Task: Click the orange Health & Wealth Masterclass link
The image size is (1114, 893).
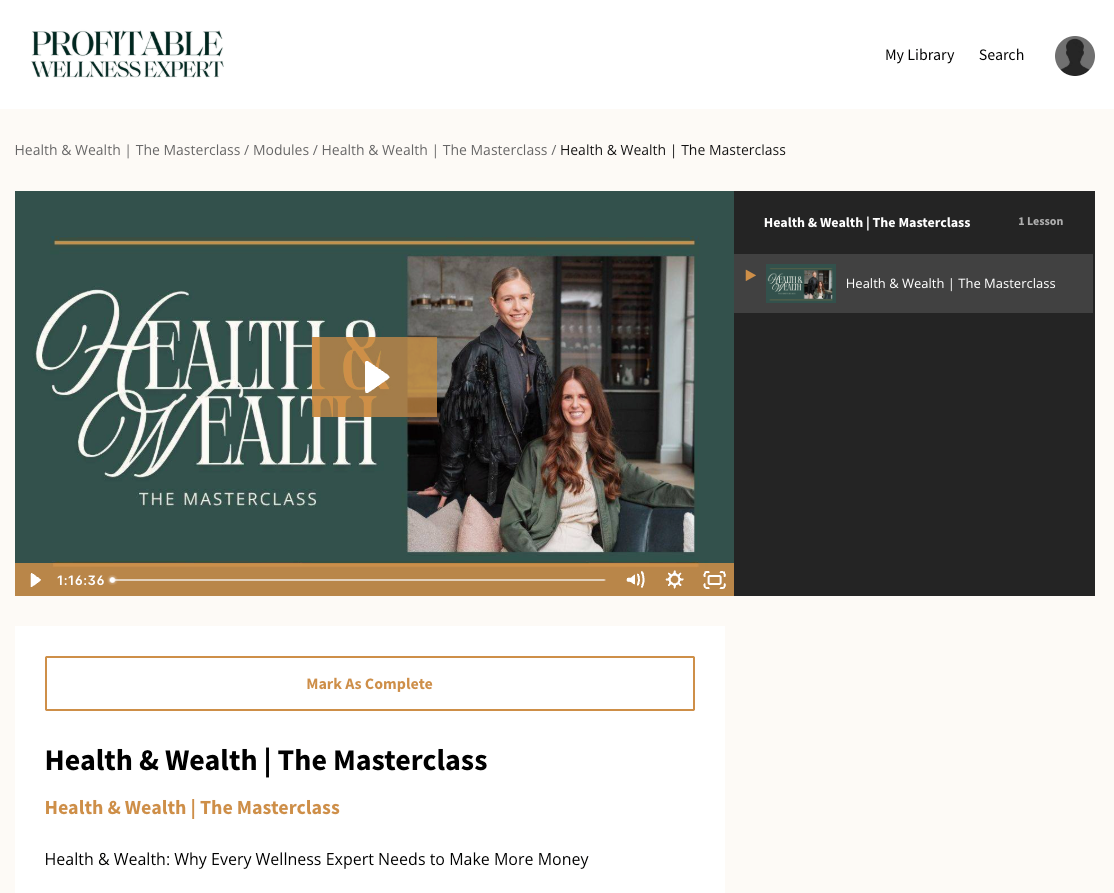Action: click(192, 807)
